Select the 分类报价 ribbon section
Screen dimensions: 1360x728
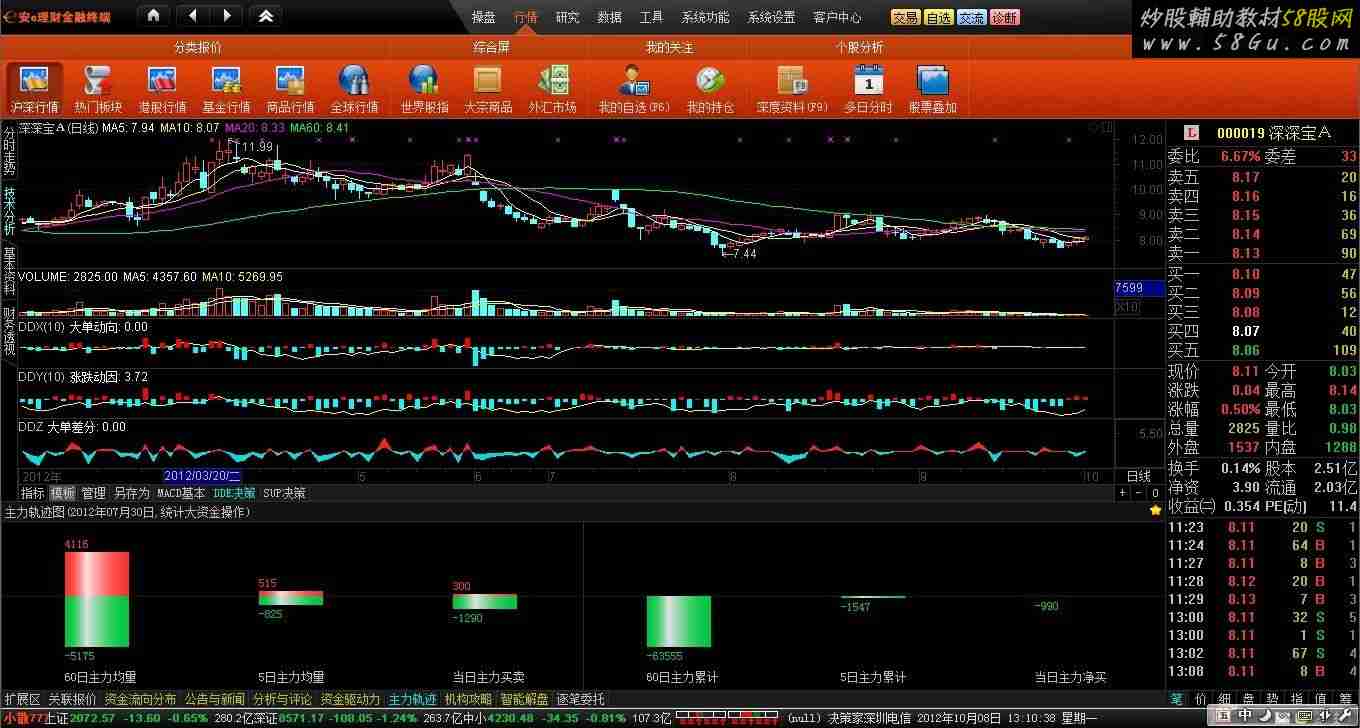[x=197, y=47]
